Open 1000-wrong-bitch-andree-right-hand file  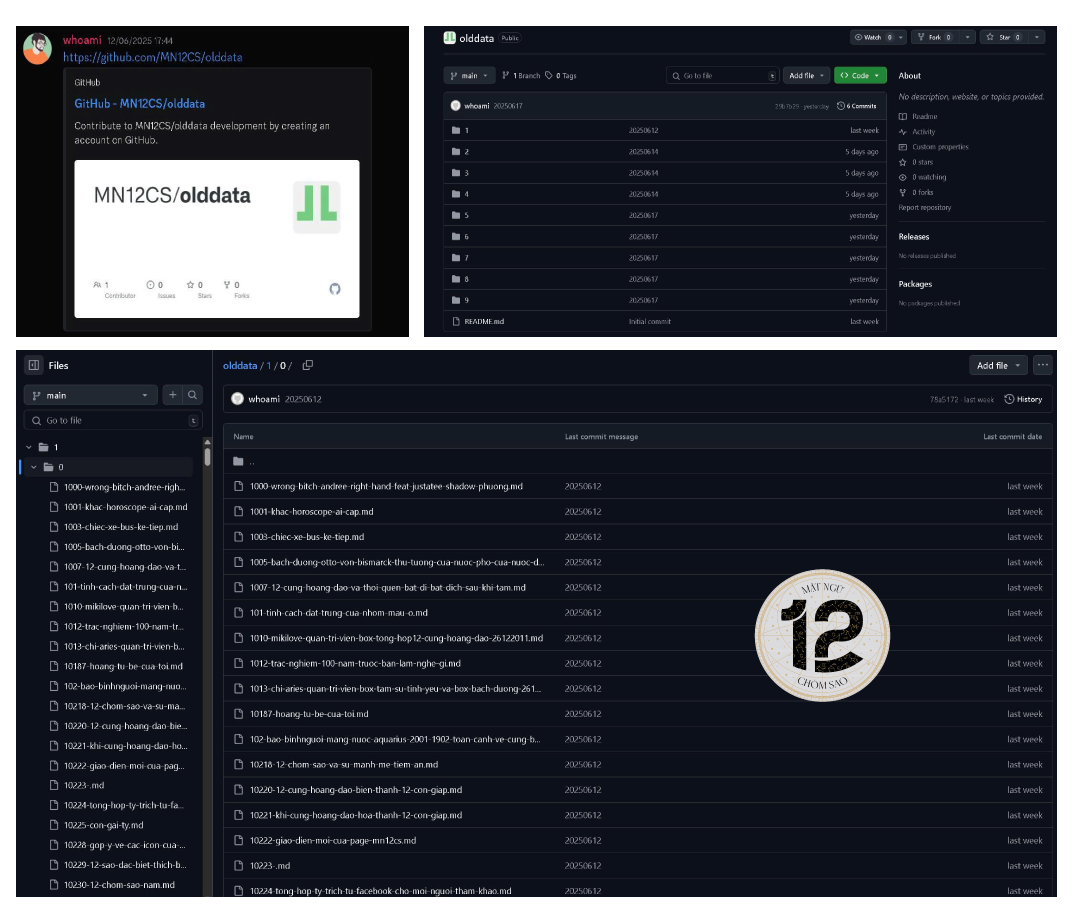[x=386, y=486]
